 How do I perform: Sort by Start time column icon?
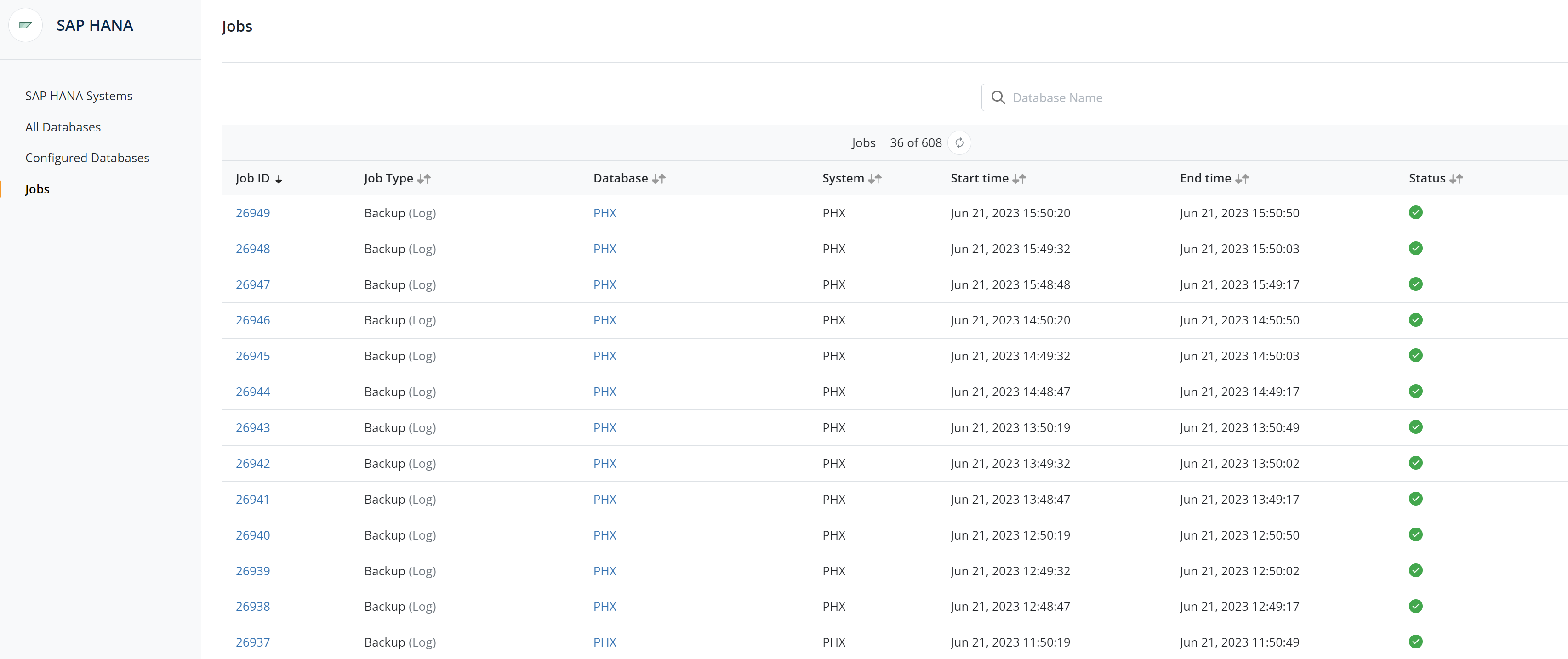coord(1019,179)
